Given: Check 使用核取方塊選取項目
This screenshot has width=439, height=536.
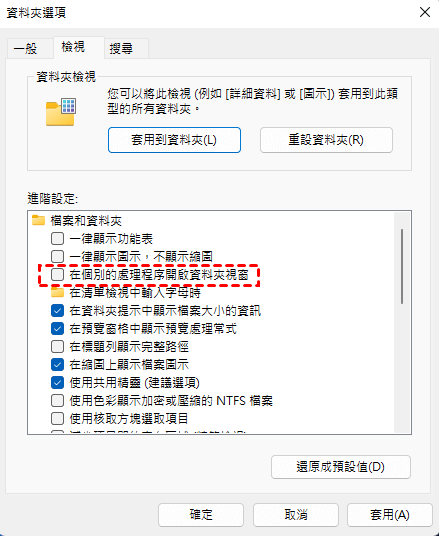Looking at the screenshot, I should 57,418.
